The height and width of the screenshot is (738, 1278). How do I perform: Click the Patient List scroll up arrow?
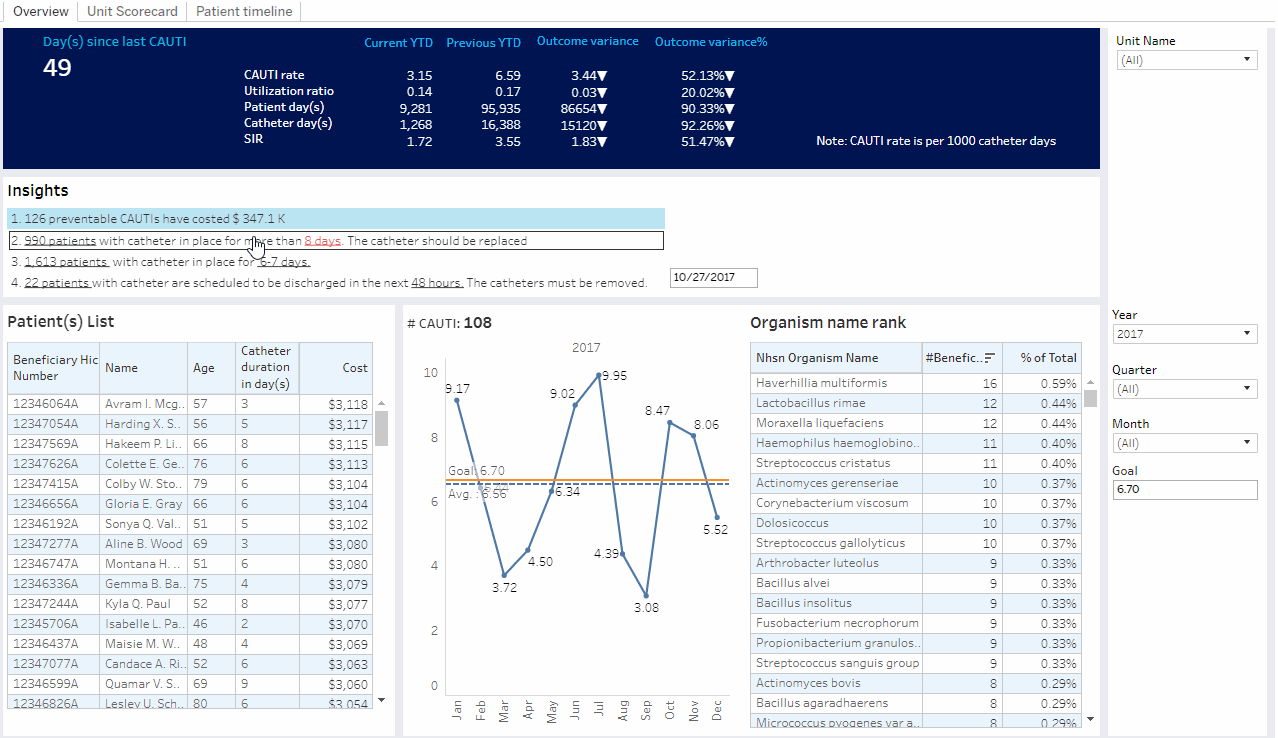381,403
